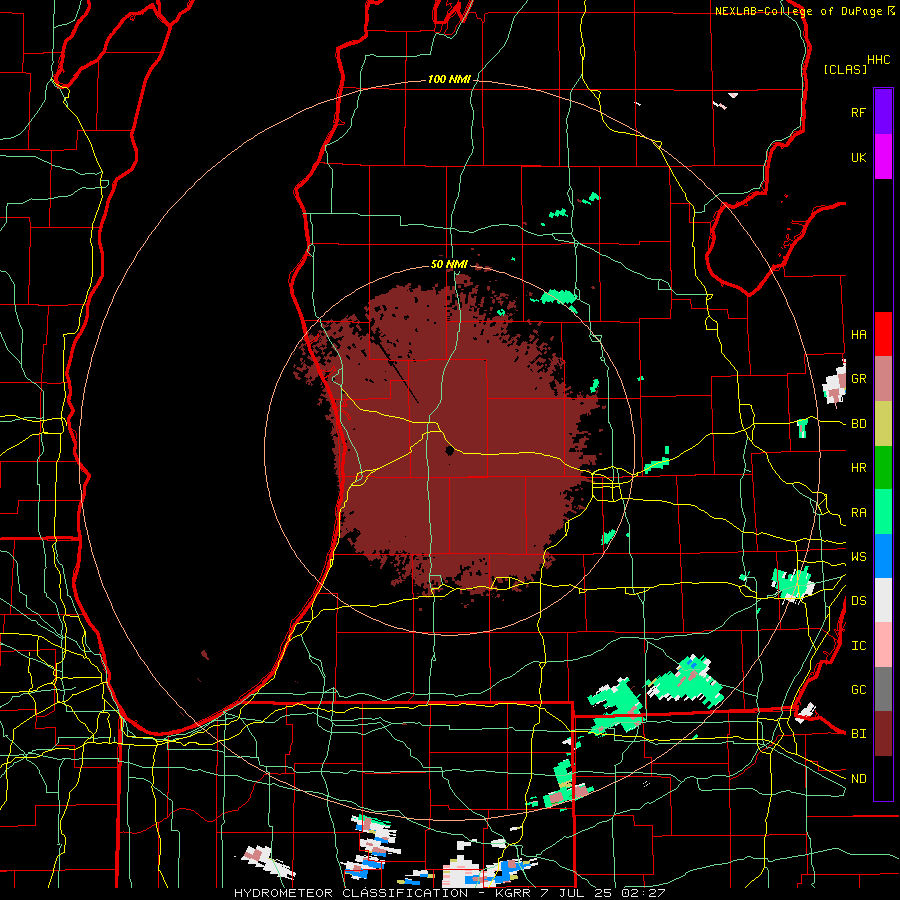Pick the dark green HR legend swatch

tap(883, 468)
